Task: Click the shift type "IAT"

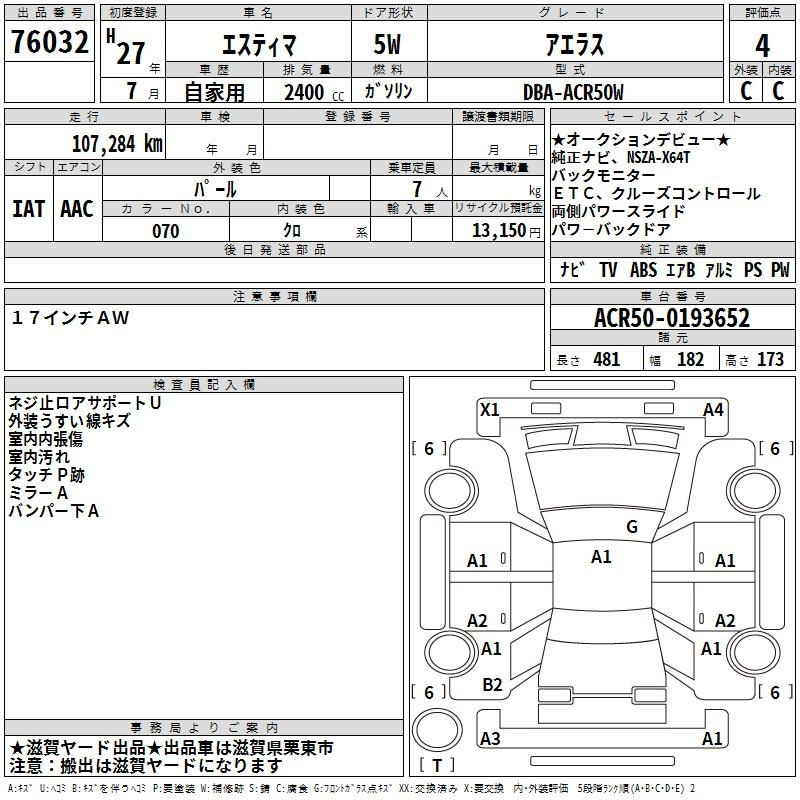Action: (x=28, y=209)
